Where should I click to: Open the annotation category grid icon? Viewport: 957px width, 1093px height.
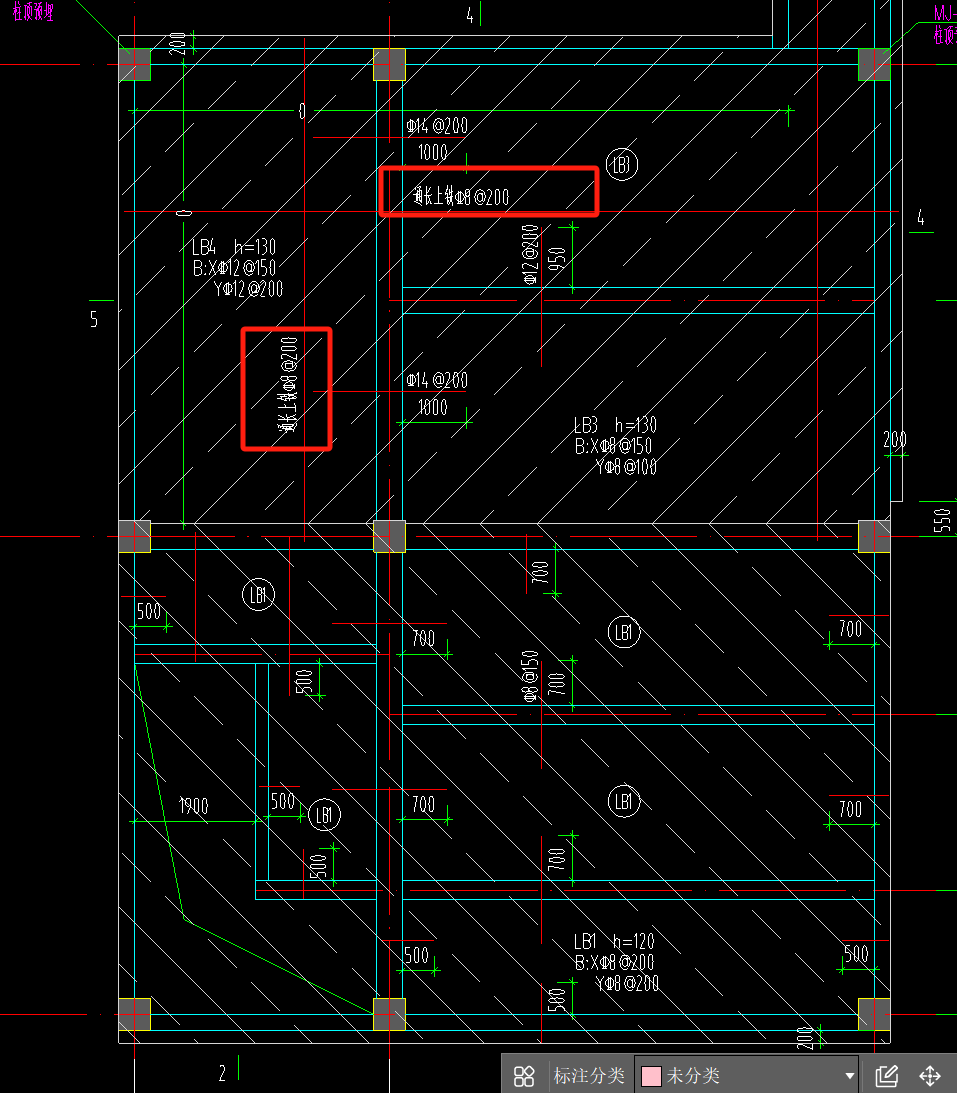click(523, 1076)
